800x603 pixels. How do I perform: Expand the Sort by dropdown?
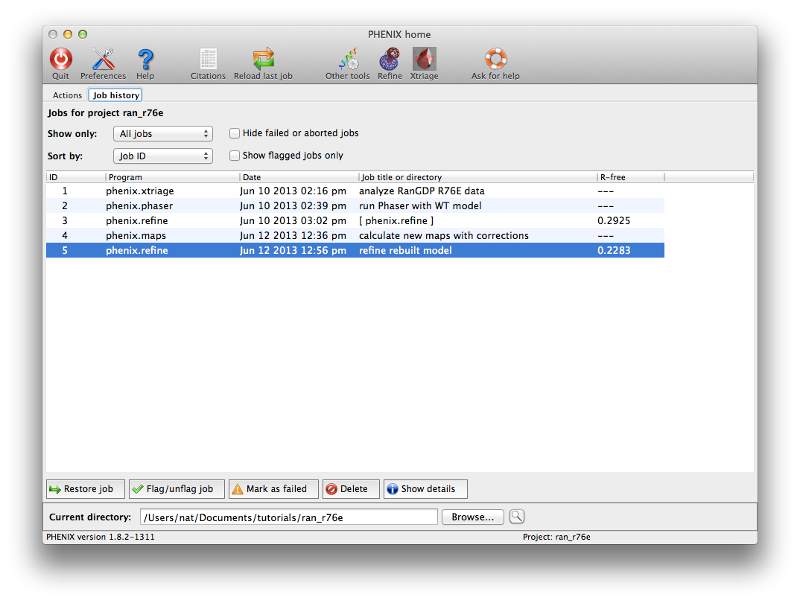[x=162, y=157]
